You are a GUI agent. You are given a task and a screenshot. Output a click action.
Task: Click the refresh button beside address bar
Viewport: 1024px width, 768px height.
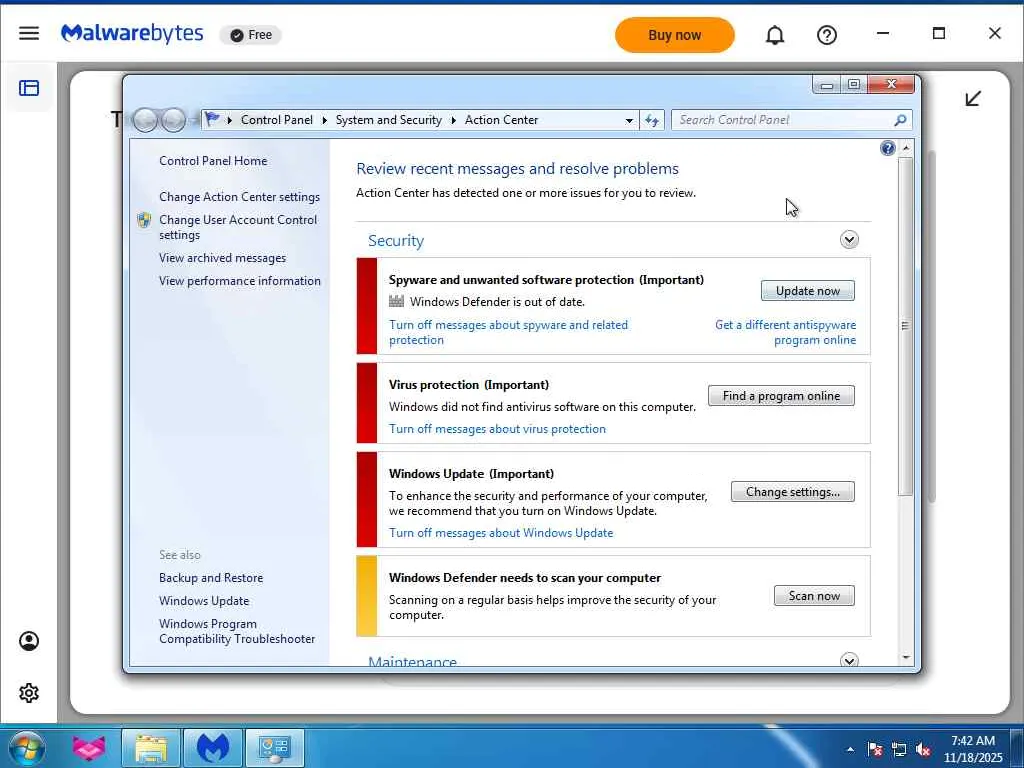point(652,120)
